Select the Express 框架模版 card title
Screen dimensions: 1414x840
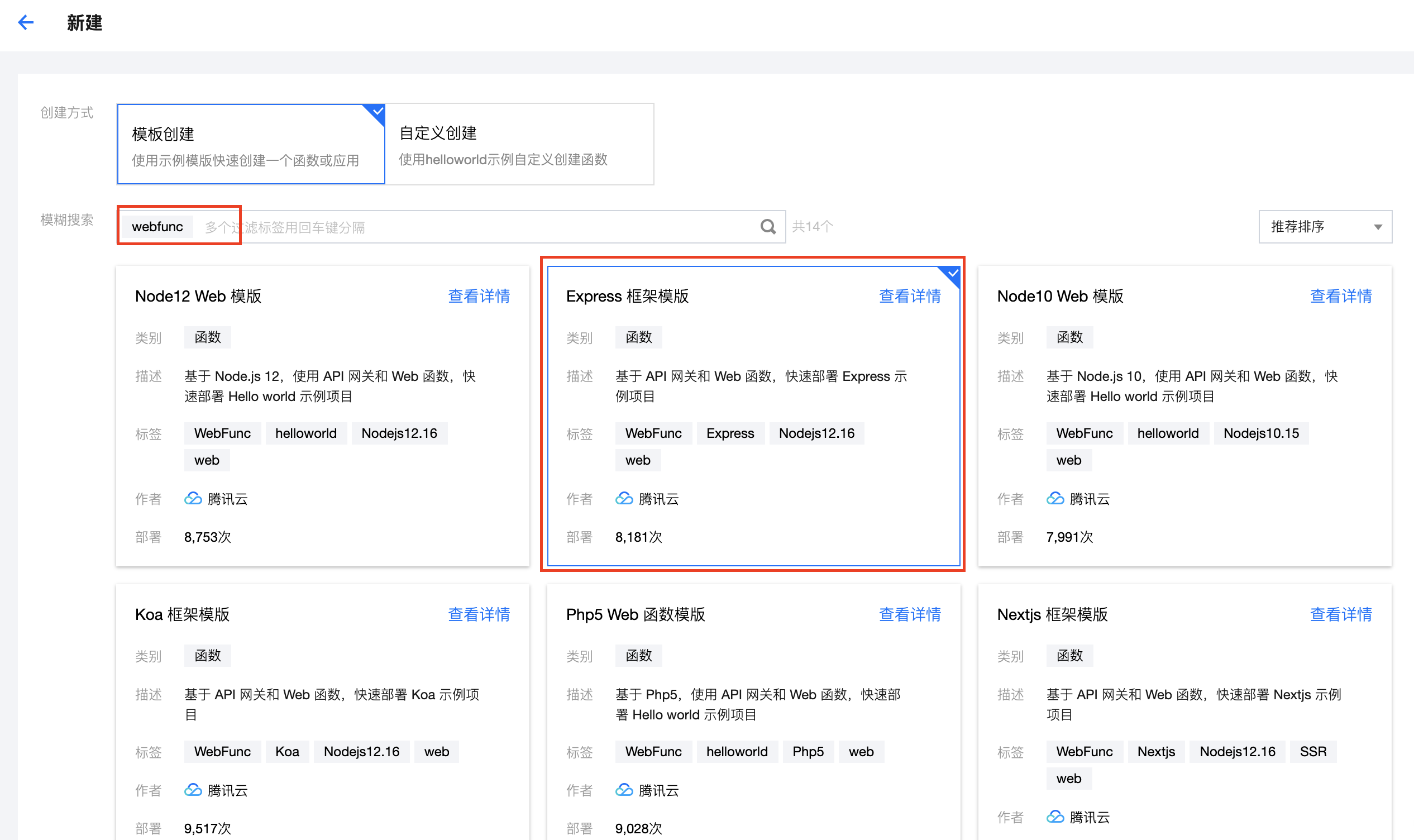click(627, 296)
